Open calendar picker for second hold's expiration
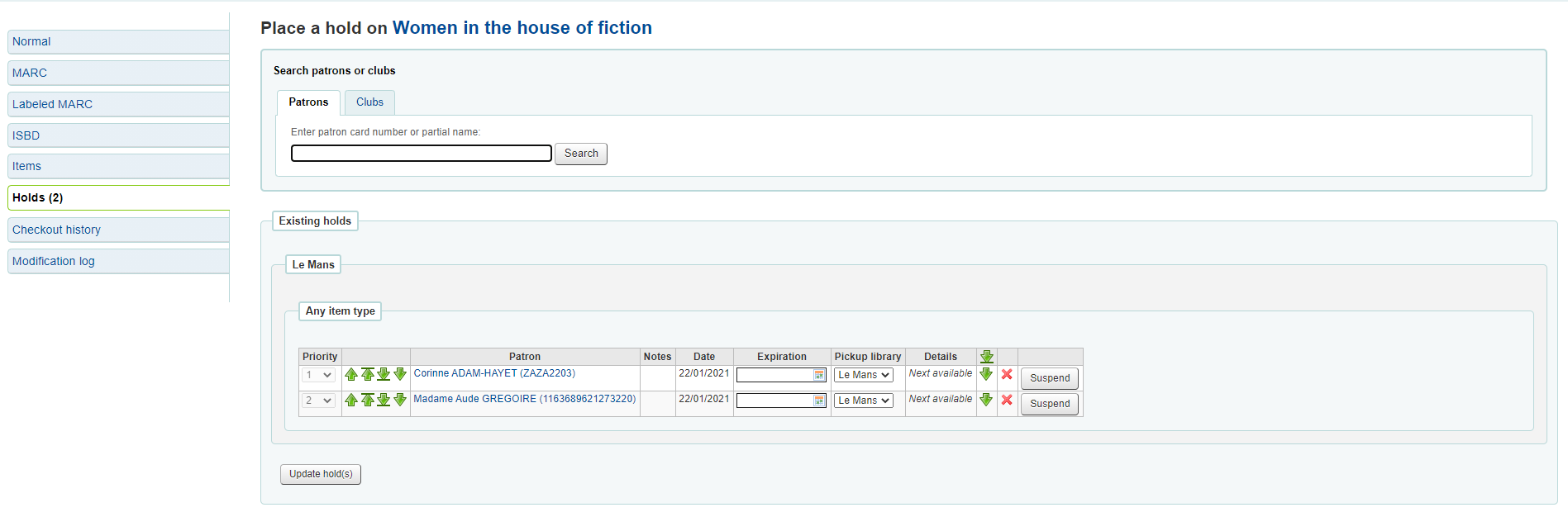 click(819, 401)
